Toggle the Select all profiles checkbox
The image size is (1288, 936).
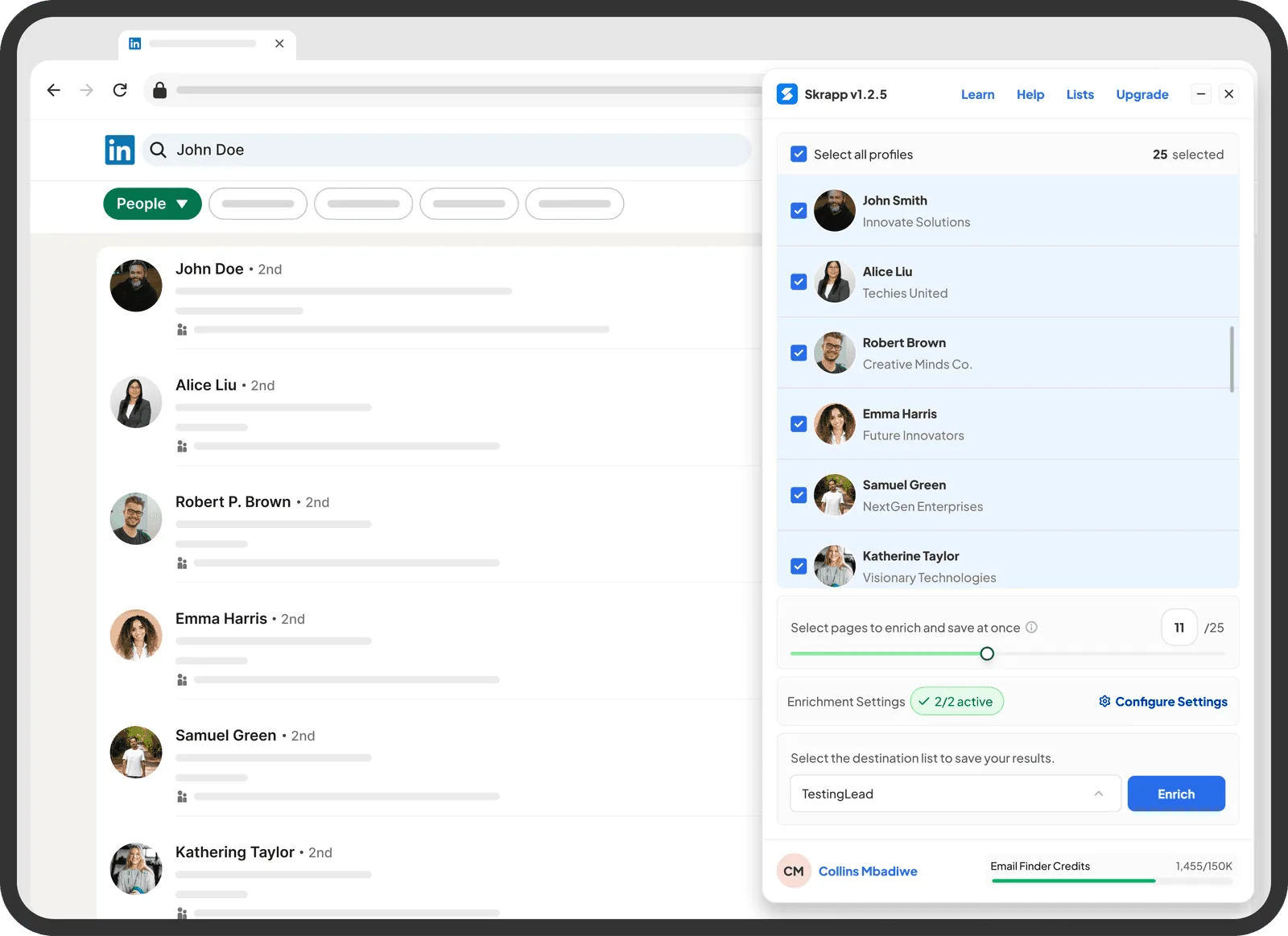799,154
